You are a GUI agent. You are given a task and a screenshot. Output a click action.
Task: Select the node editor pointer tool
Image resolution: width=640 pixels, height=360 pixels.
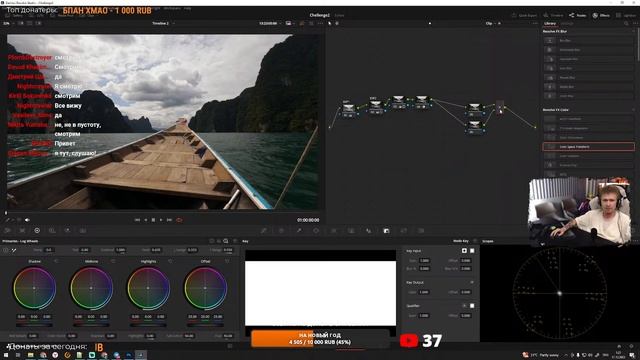[329, 23]
